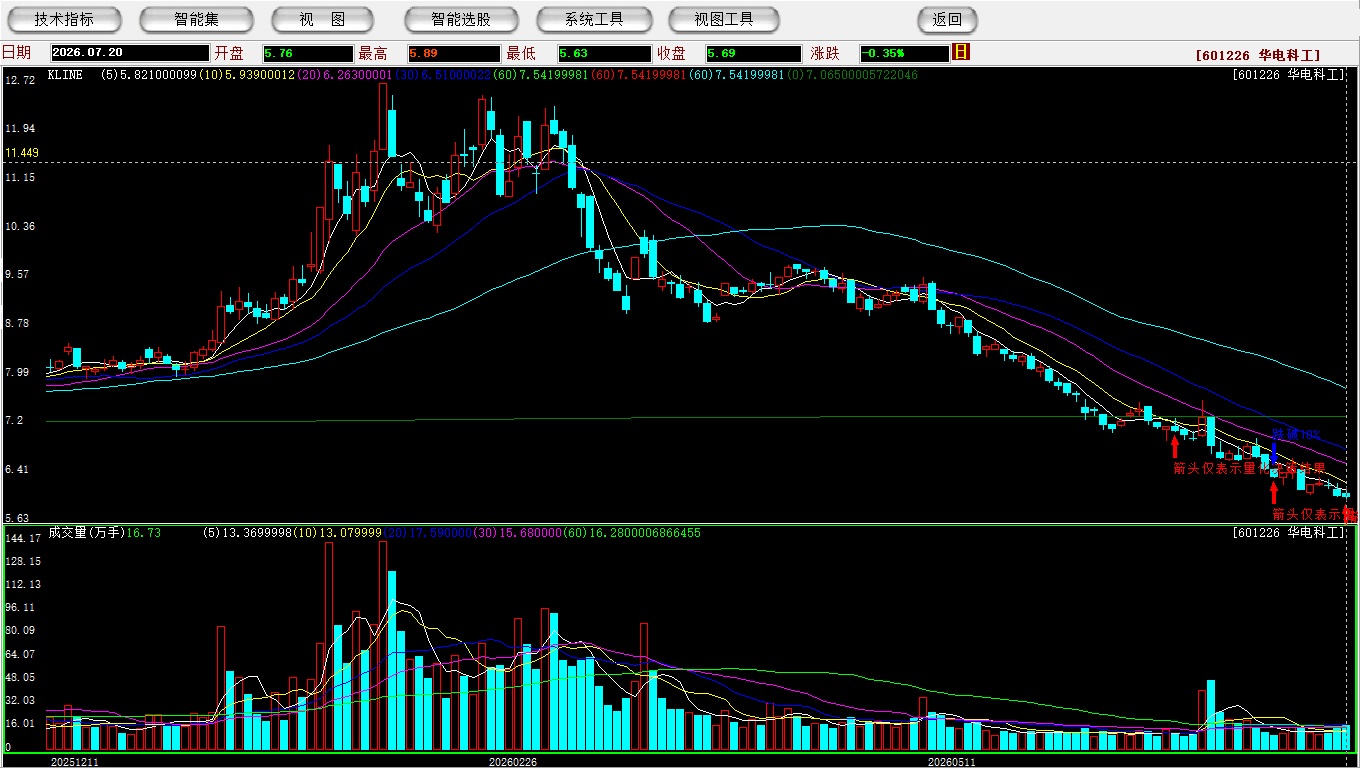Click the 601226 华电科工 stock link in the header
1360x768 pixels.
(x=1258, y=56)
